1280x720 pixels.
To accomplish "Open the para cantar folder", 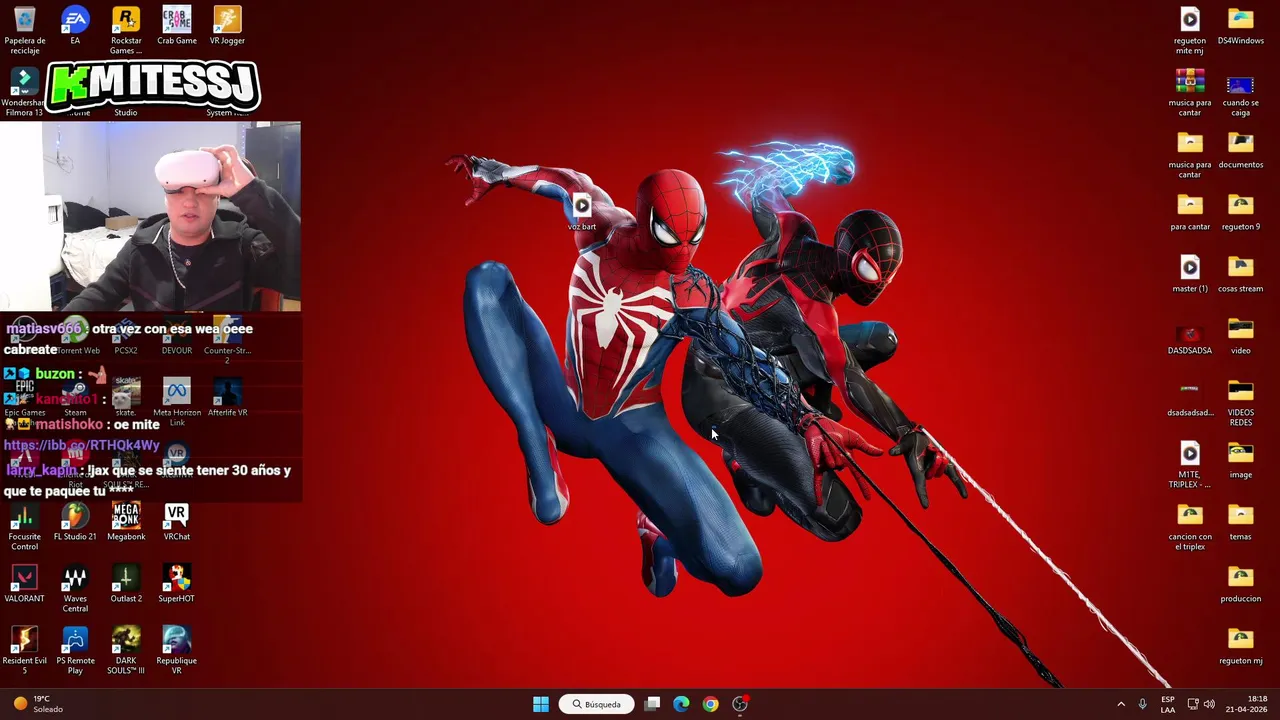I will pyautogui.click(x=1190, y=212).
